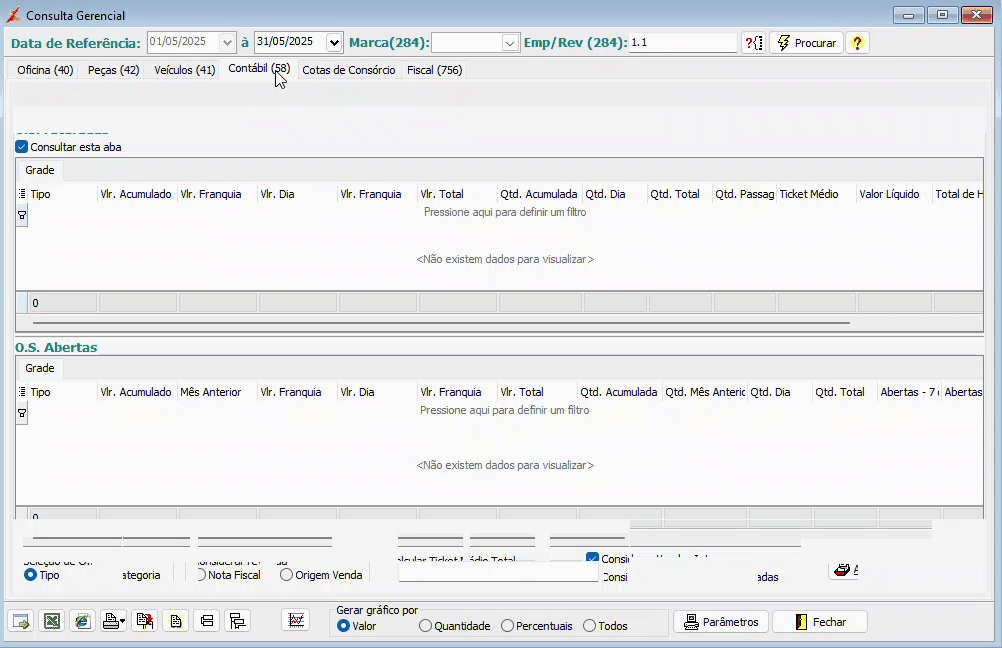Select Quantidade for chart generation
The image size is (1002, 648).
click(x=425, y=626)
